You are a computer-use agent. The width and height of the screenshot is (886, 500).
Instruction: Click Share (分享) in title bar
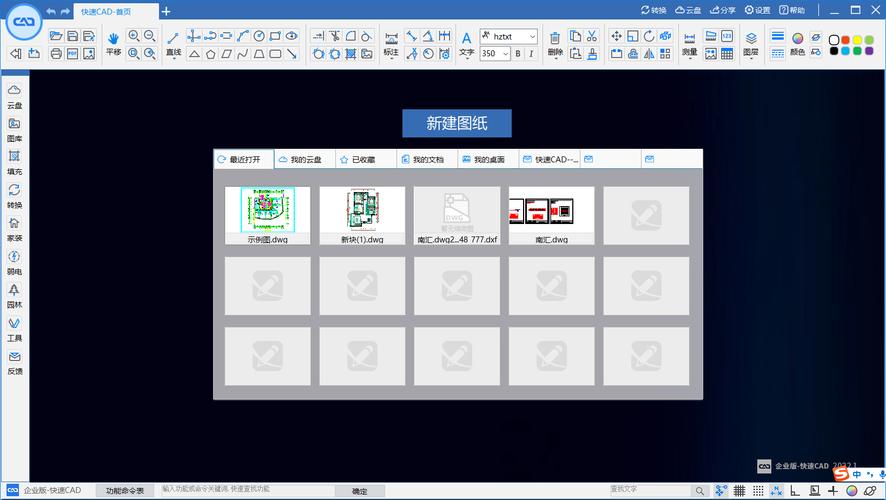coord(723,10)
